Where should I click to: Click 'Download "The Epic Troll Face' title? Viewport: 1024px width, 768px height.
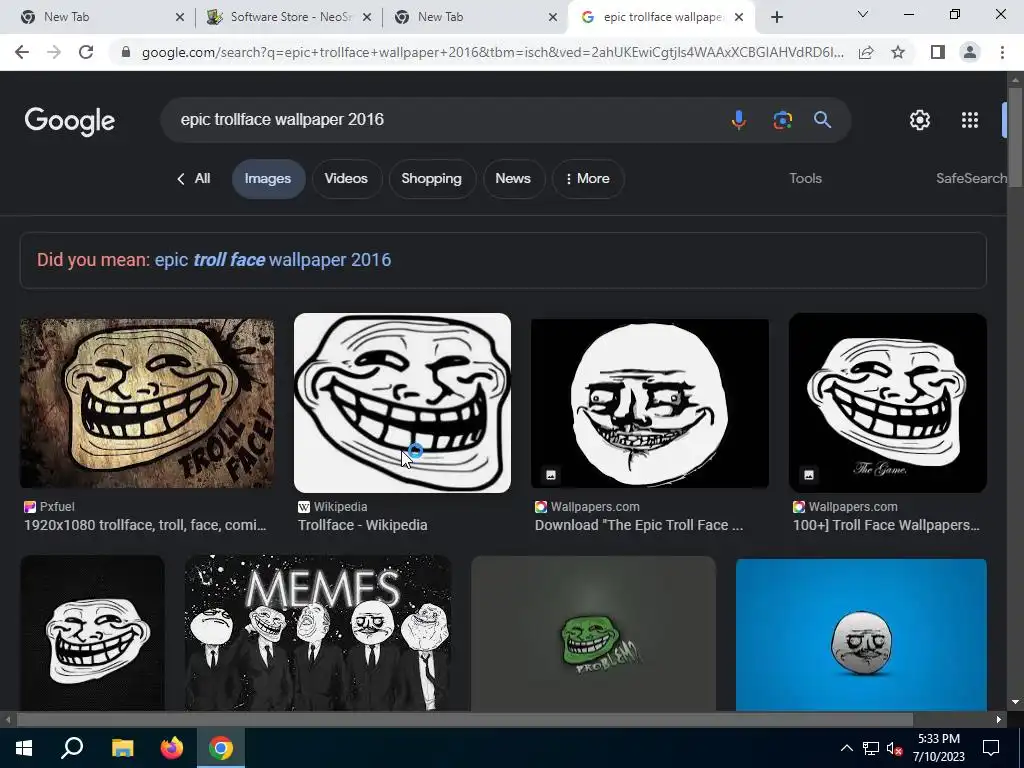pyautogui.click(x=639, y=526)
